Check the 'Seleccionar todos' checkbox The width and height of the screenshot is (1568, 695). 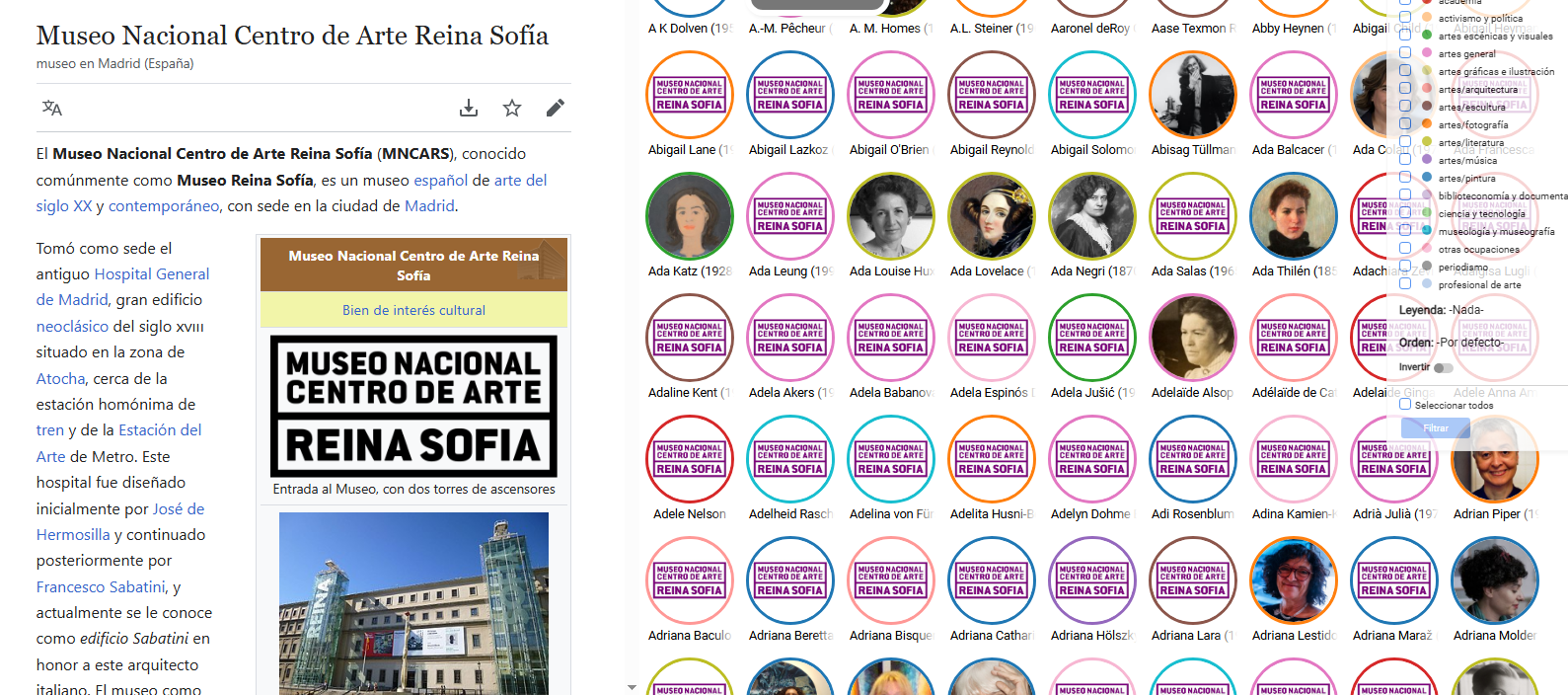click(1405, 404)
